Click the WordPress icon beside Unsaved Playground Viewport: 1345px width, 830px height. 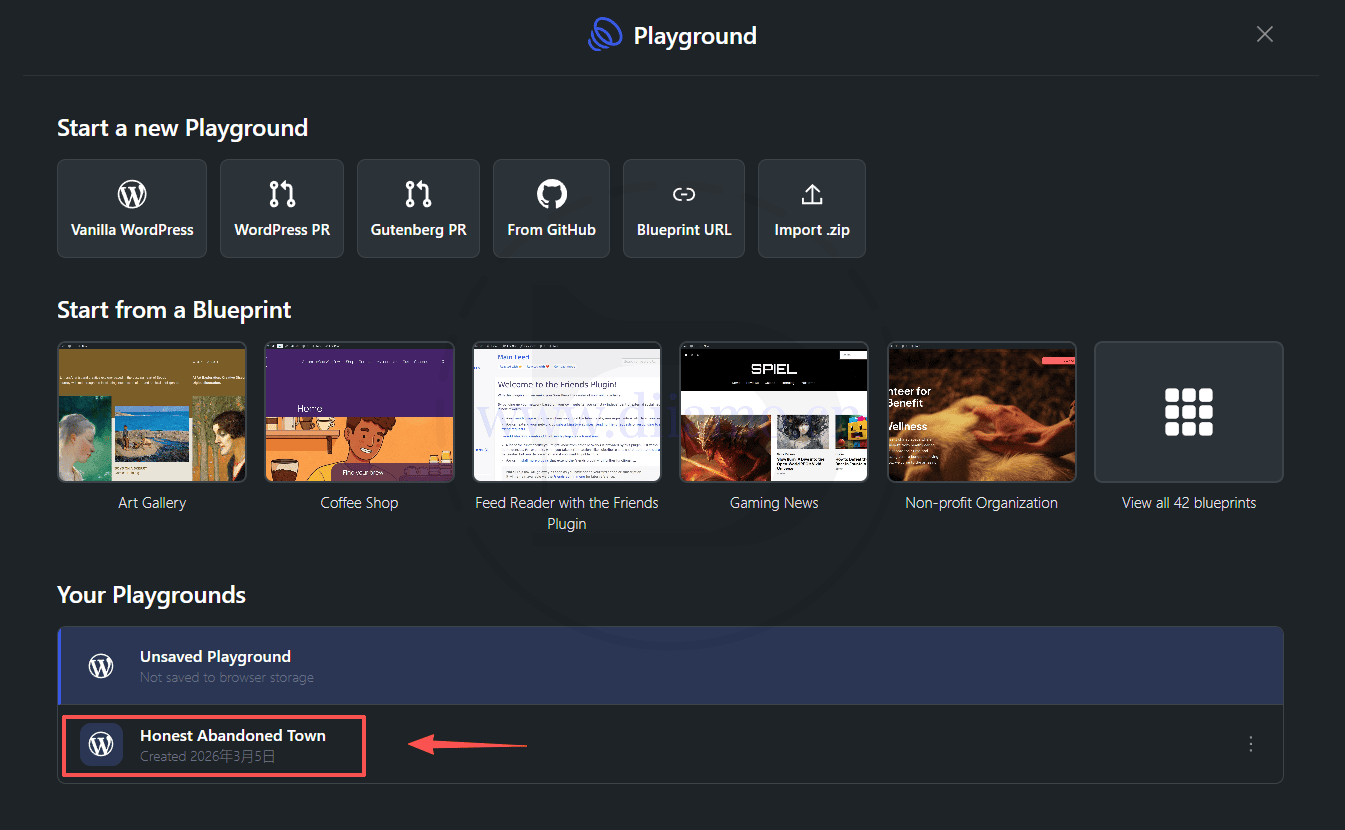101,666
